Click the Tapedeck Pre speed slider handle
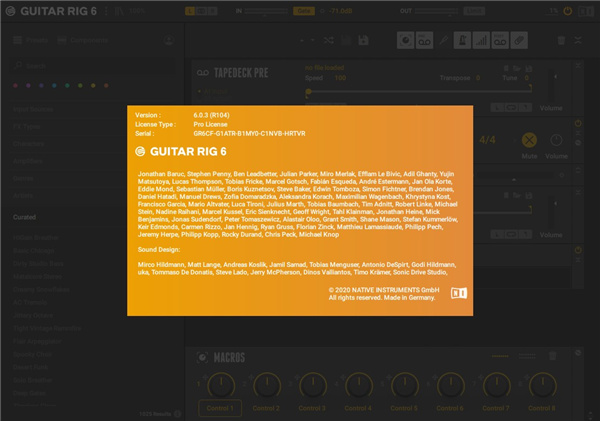 (308, 91)
